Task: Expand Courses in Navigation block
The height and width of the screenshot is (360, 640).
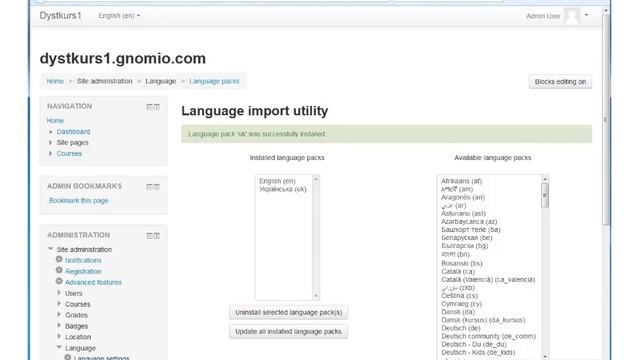Action: coord(51,153)
